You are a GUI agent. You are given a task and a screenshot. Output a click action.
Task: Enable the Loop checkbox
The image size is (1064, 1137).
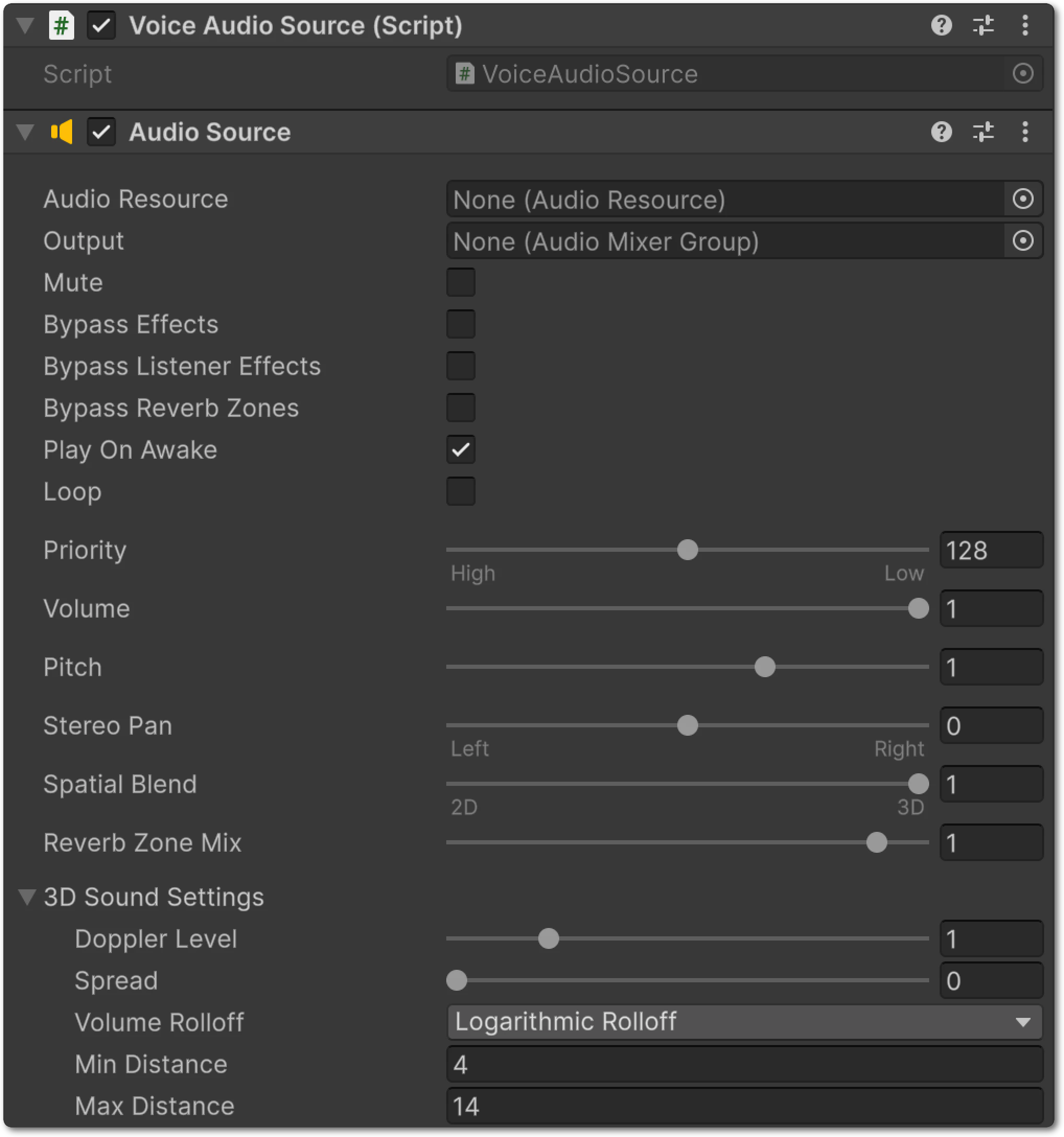(x=460, y=491)
